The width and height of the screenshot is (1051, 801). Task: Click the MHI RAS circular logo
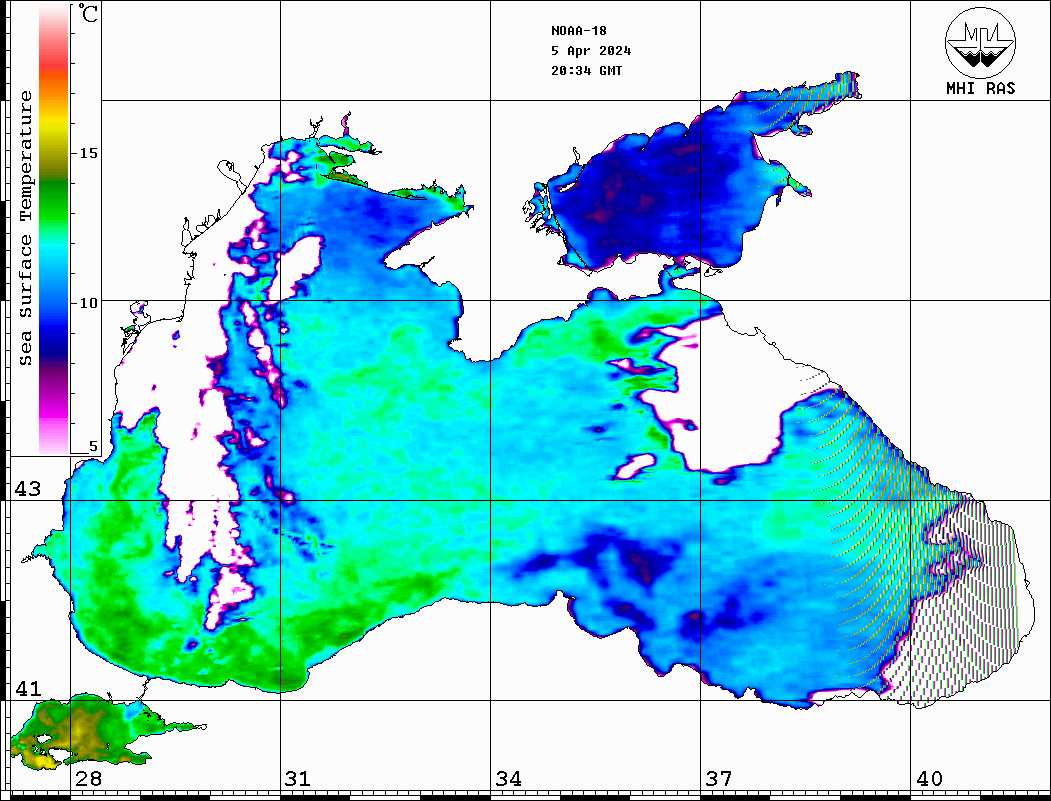click(x=980, y=42)
